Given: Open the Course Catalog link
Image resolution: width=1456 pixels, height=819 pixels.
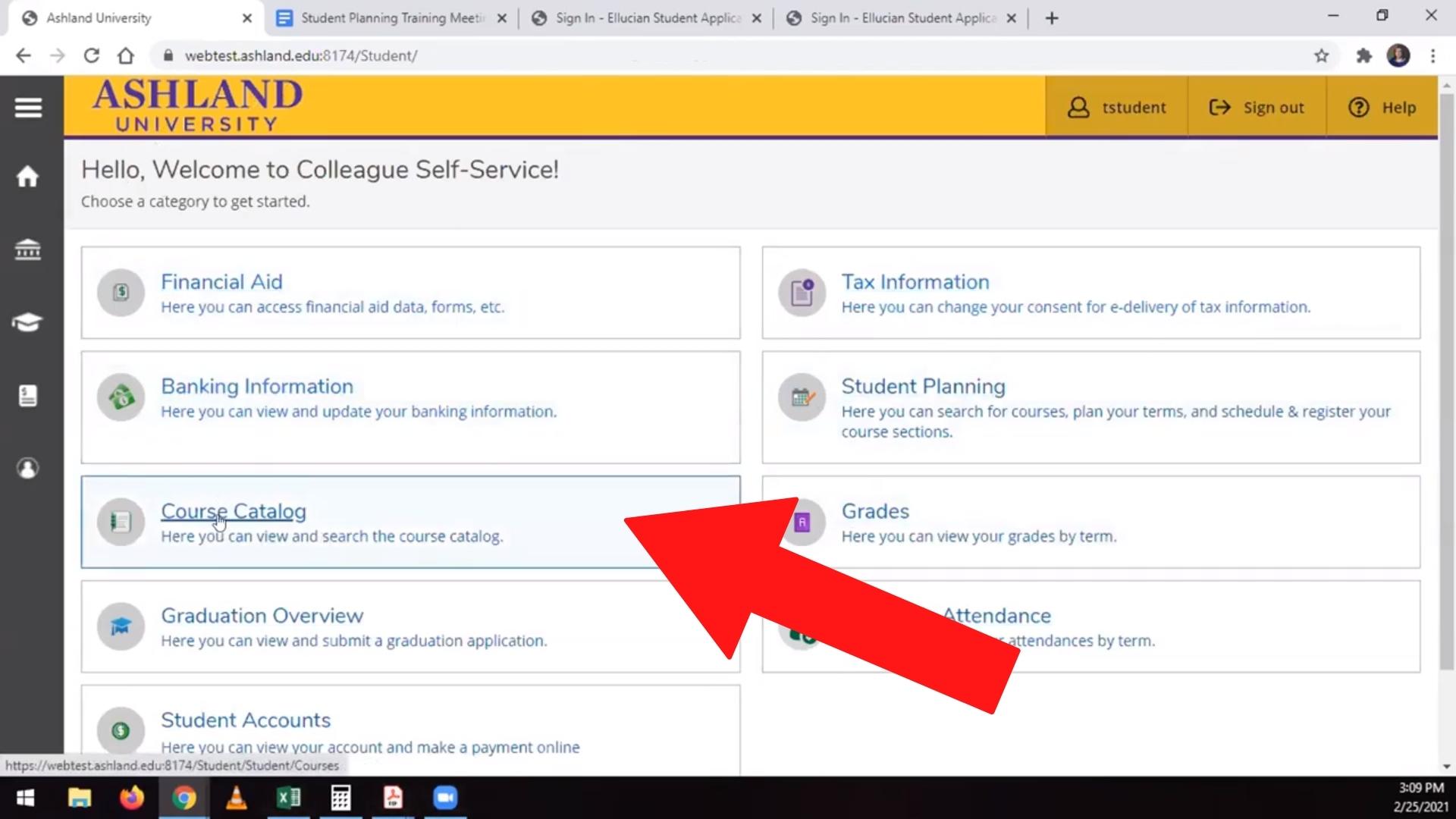Looking at the screenshot, I should pos(234,511).
